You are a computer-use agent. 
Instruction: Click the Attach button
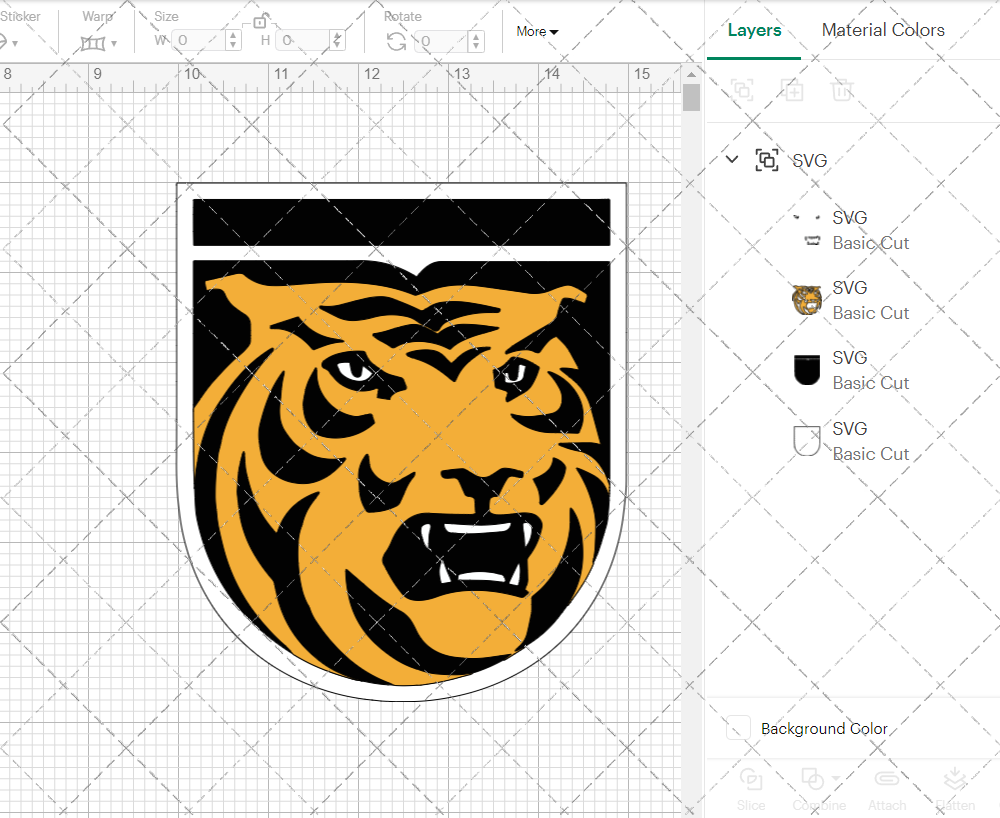pyautogui.click(x=886, y=789)
